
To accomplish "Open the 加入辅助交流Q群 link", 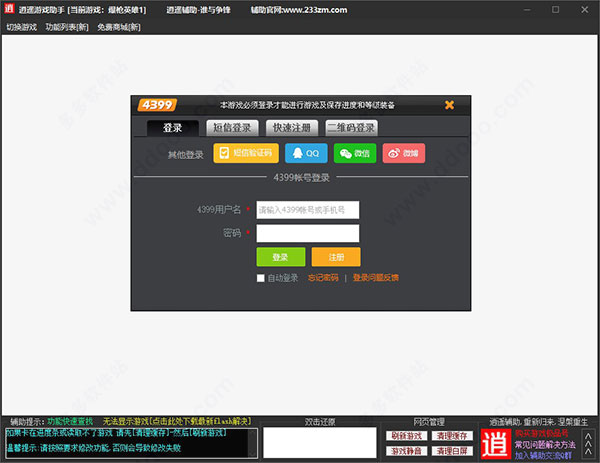I will tap(543, 455).
